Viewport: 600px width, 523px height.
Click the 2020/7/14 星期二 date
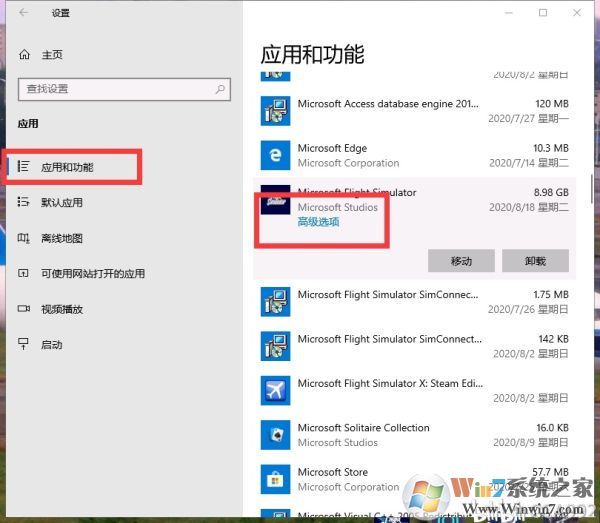529,163
